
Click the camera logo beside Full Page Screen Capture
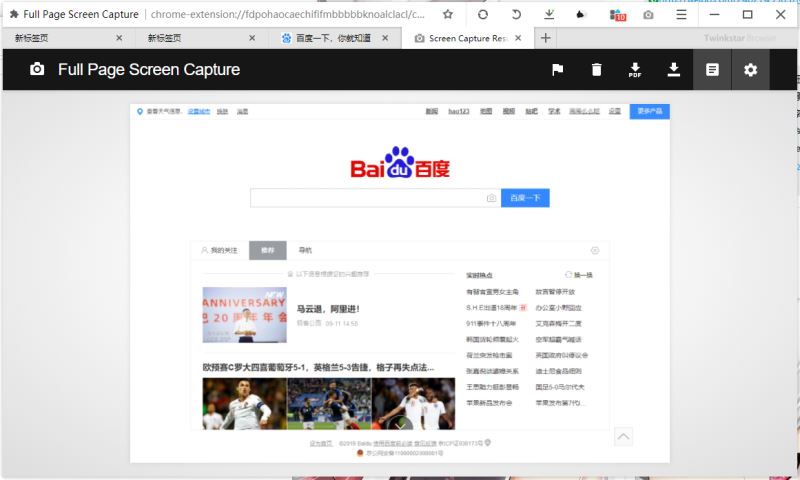pos(37,69)
